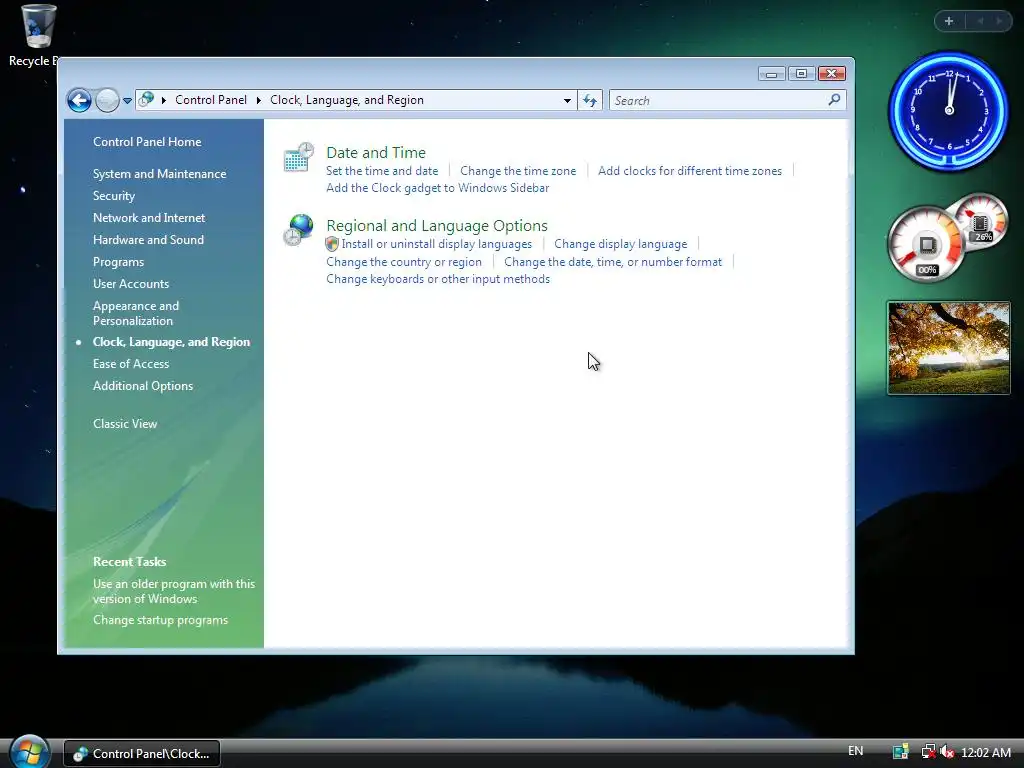Click the 12:02 AM taskbar clock
The width and height of the screenshot is (1024, 768).
(x=986, y=752)
